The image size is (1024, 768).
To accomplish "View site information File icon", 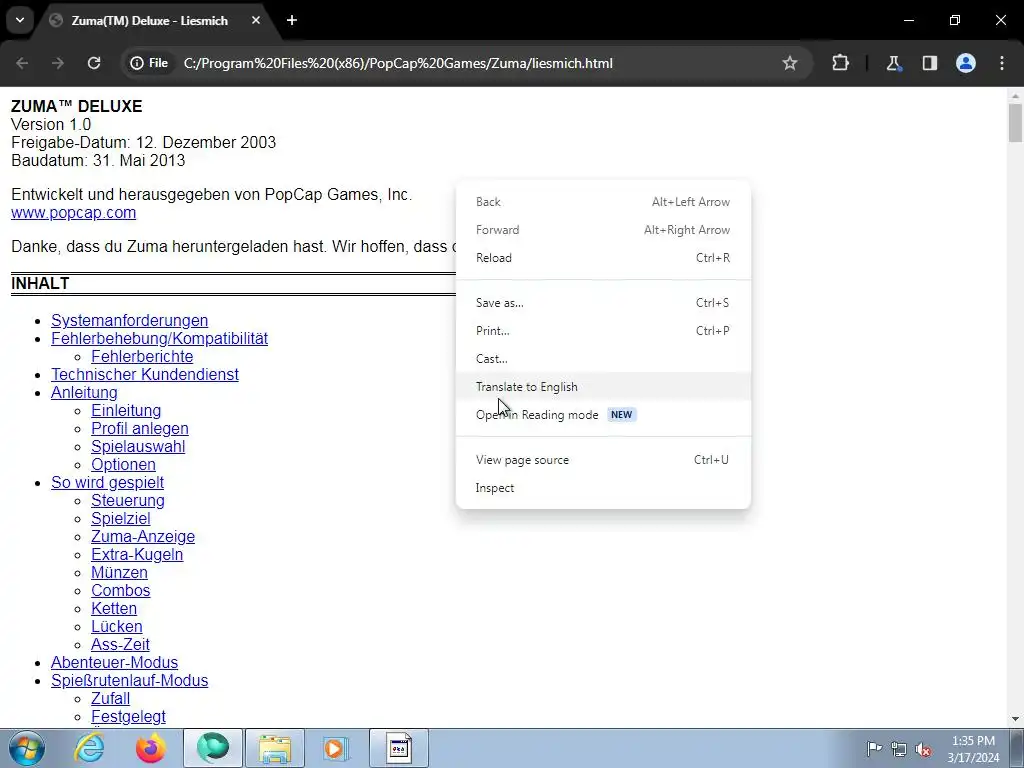I will click(149, 63).
